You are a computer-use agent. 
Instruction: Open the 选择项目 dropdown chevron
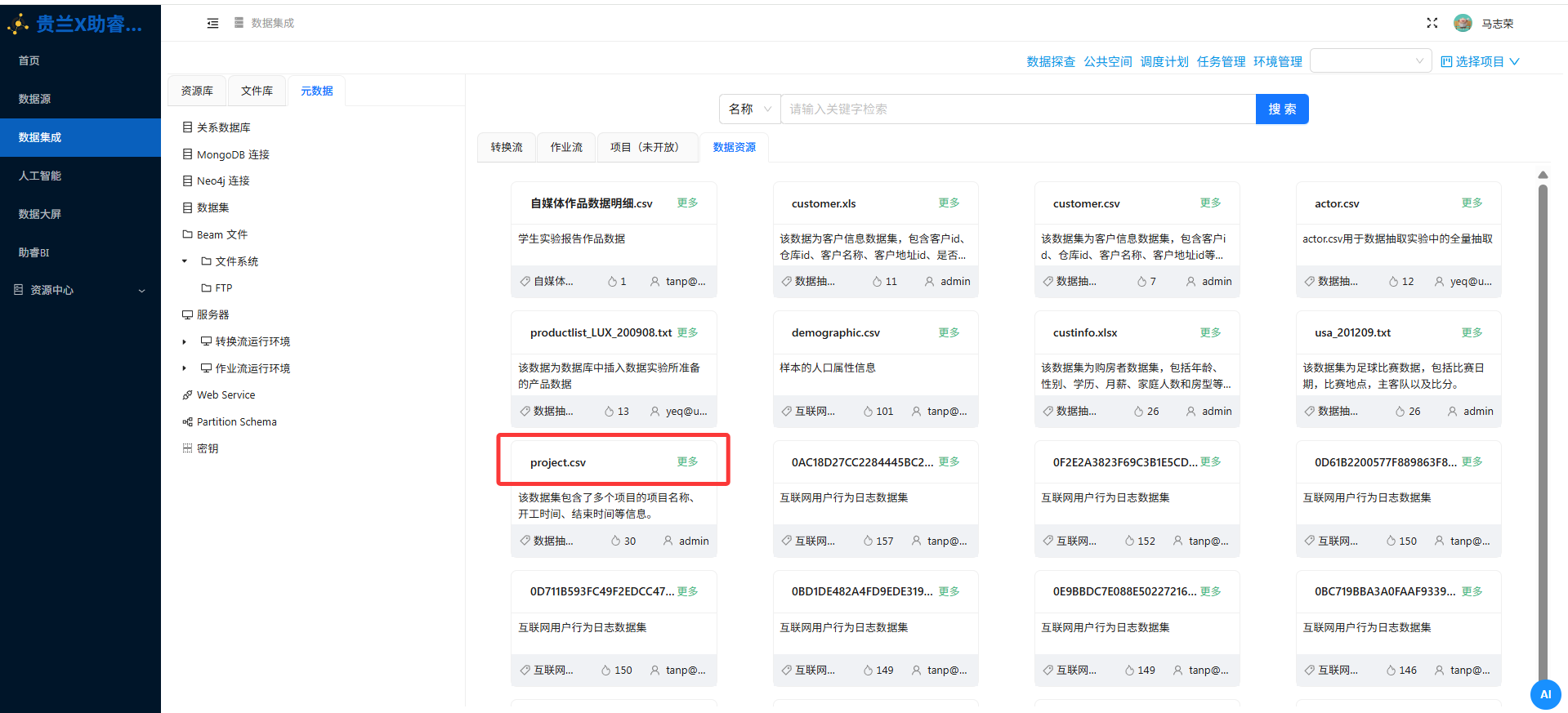pos(1514,62)
